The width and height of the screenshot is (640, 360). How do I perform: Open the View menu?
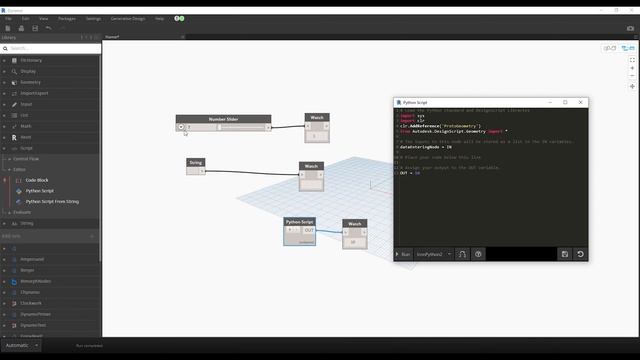[43, 19]
